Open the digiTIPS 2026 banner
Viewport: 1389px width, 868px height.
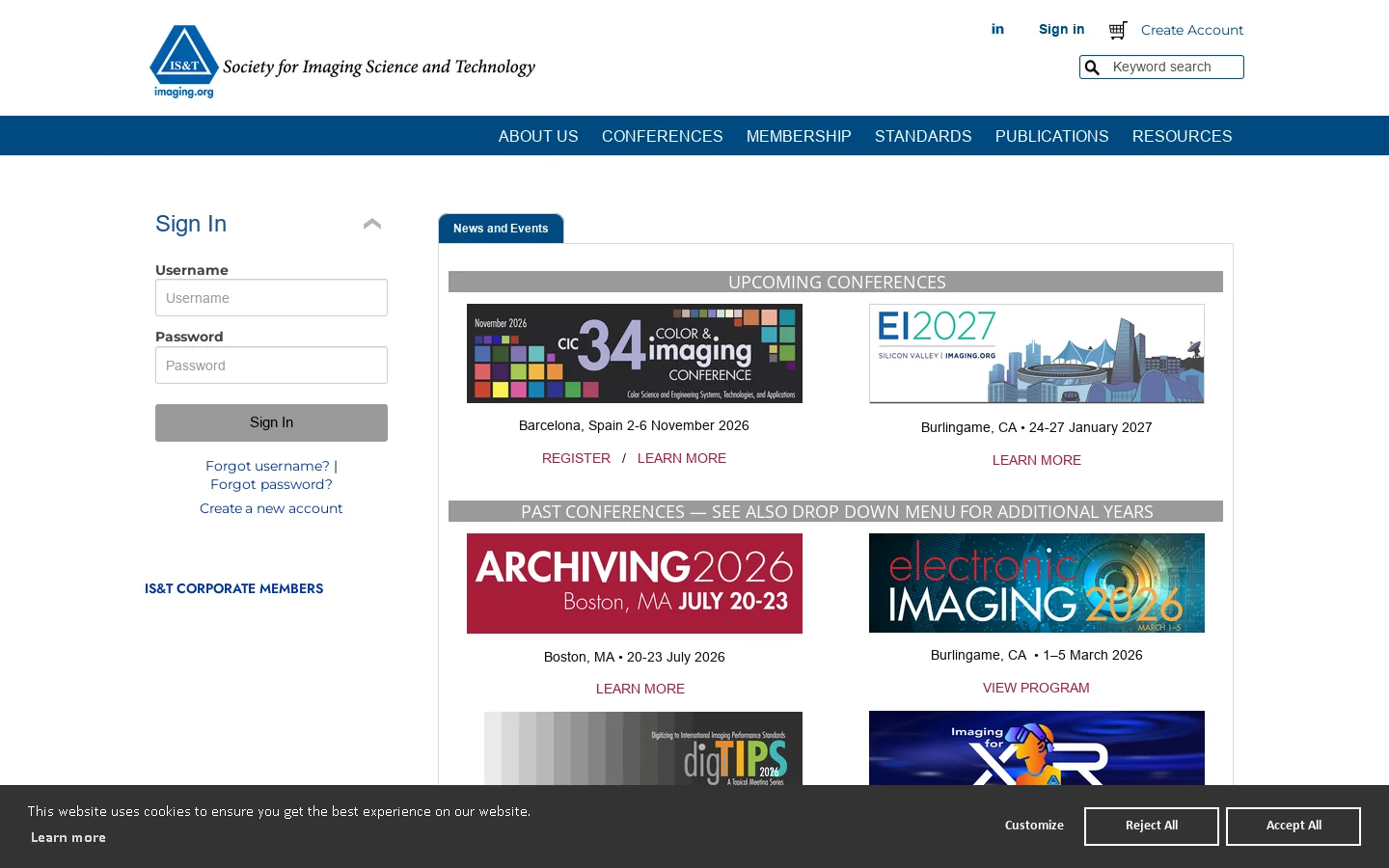click(643, 748)
